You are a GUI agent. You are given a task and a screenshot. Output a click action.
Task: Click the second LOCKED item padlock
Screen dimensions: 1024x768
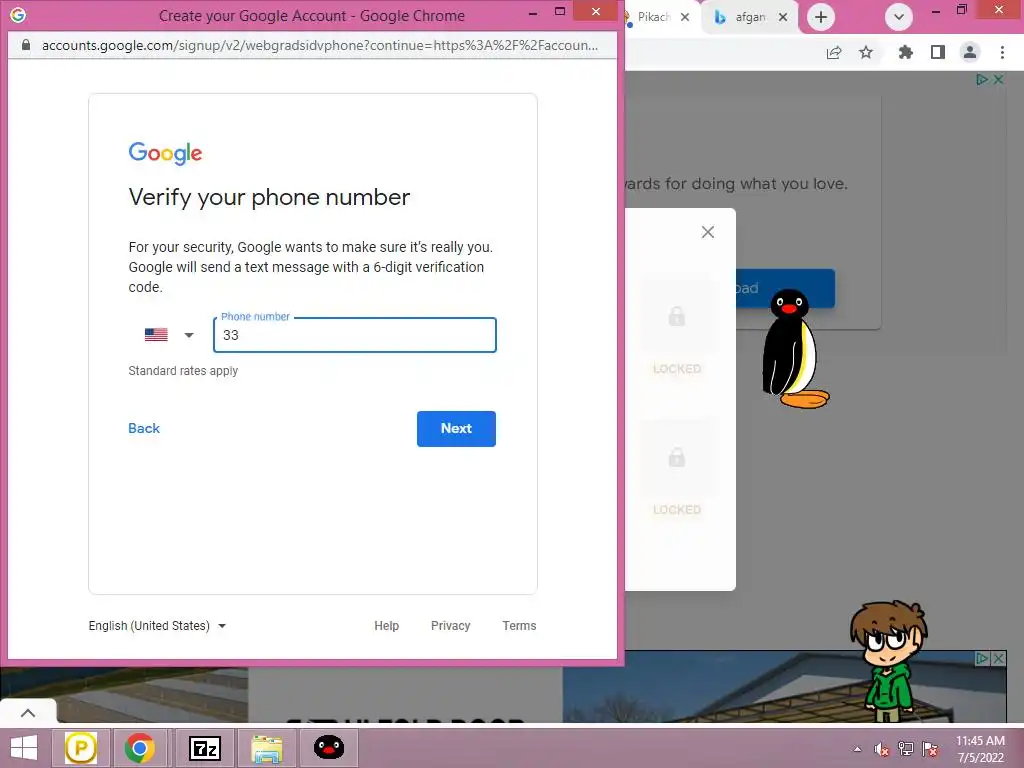(x=677, y=458)
